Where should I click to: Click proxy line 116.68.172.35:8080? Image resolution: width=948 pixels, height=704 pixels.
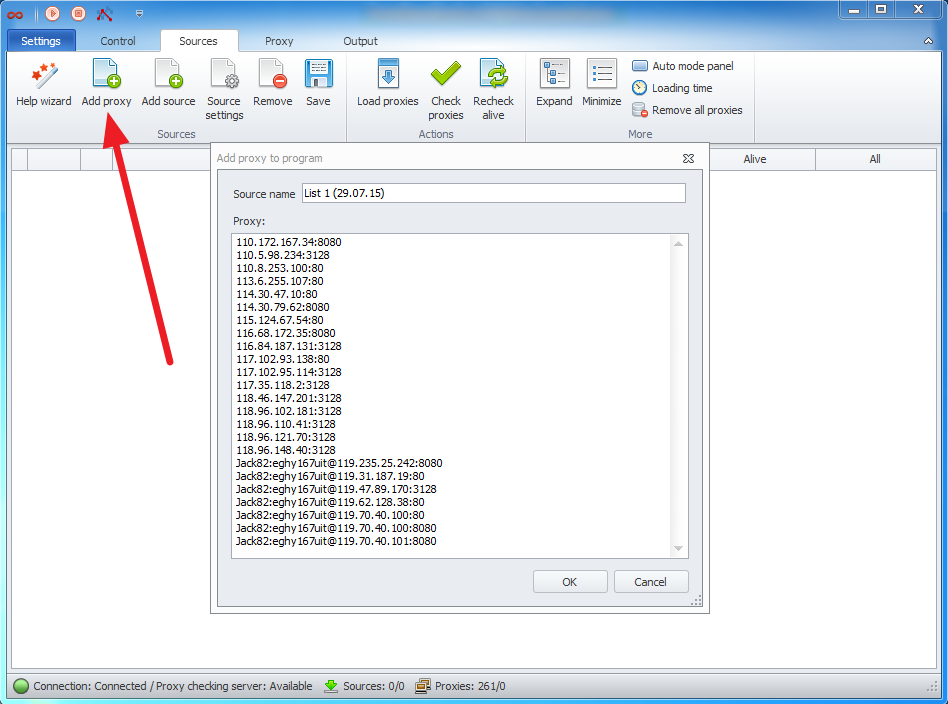(286, 333)
